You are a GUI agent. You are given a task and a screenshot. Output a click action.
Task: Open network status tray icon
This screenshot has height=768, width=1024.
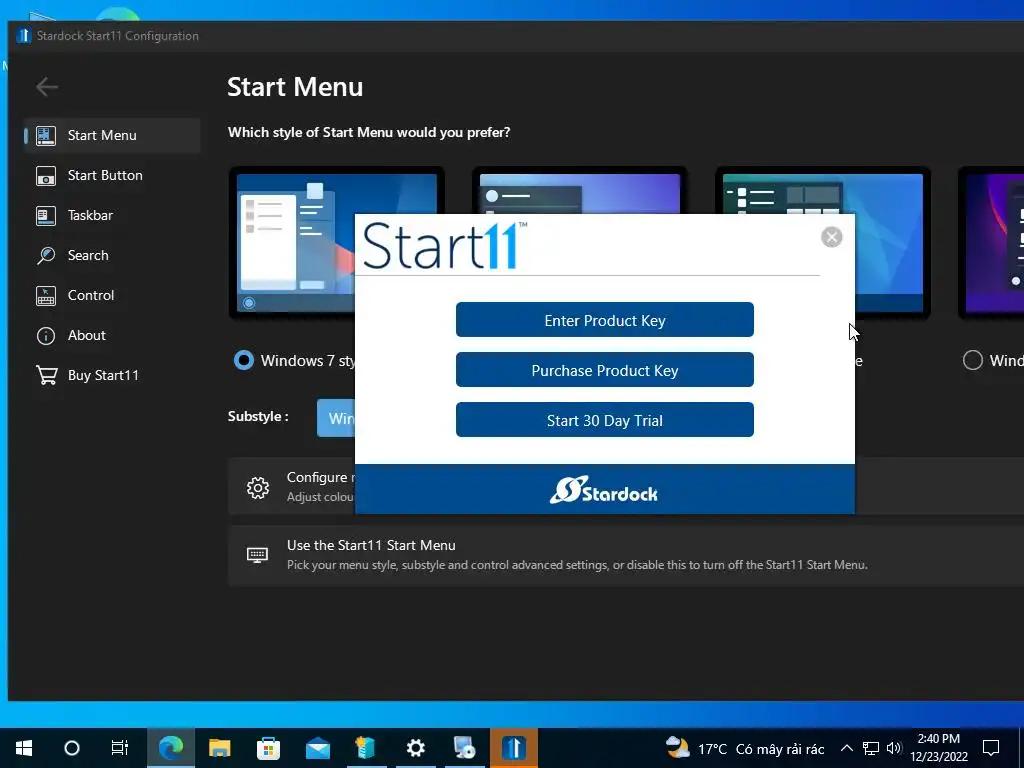[871, 748]
